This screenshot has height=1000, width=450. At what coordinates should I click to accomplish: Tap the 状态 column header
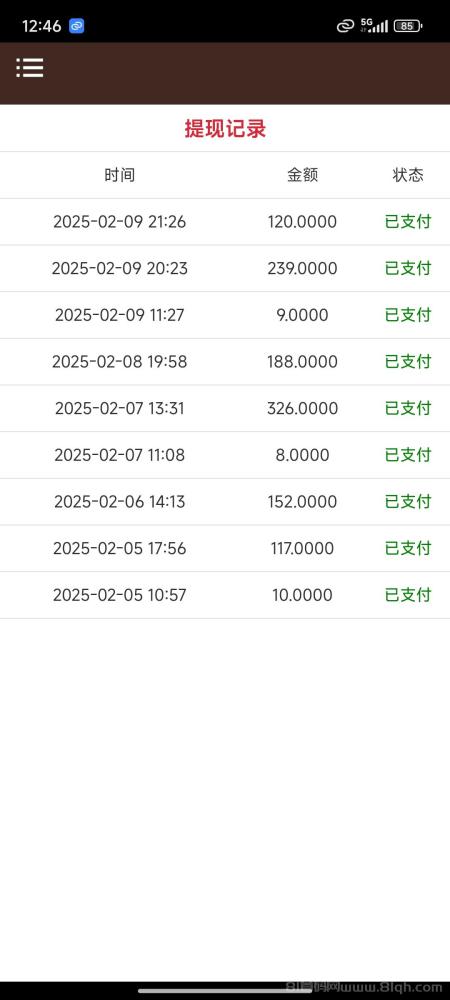point(408,175)
